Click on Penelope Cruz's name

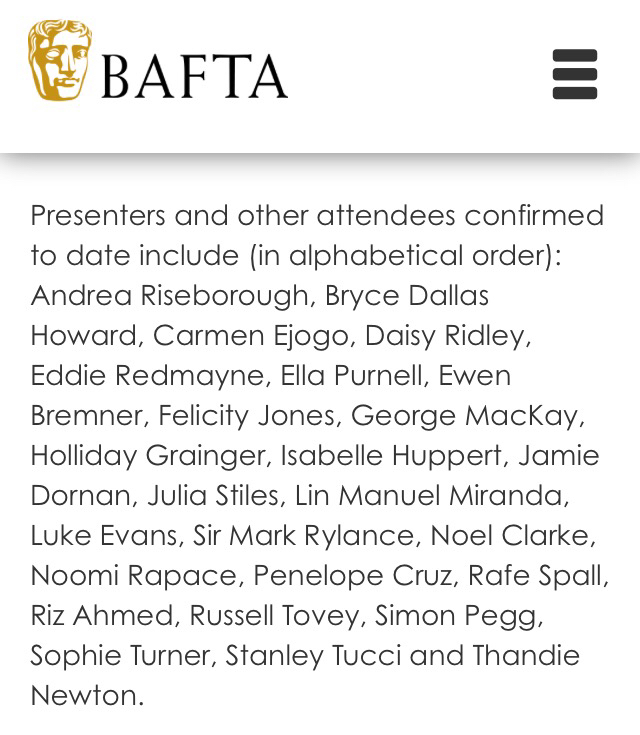[x=353, y=576]
